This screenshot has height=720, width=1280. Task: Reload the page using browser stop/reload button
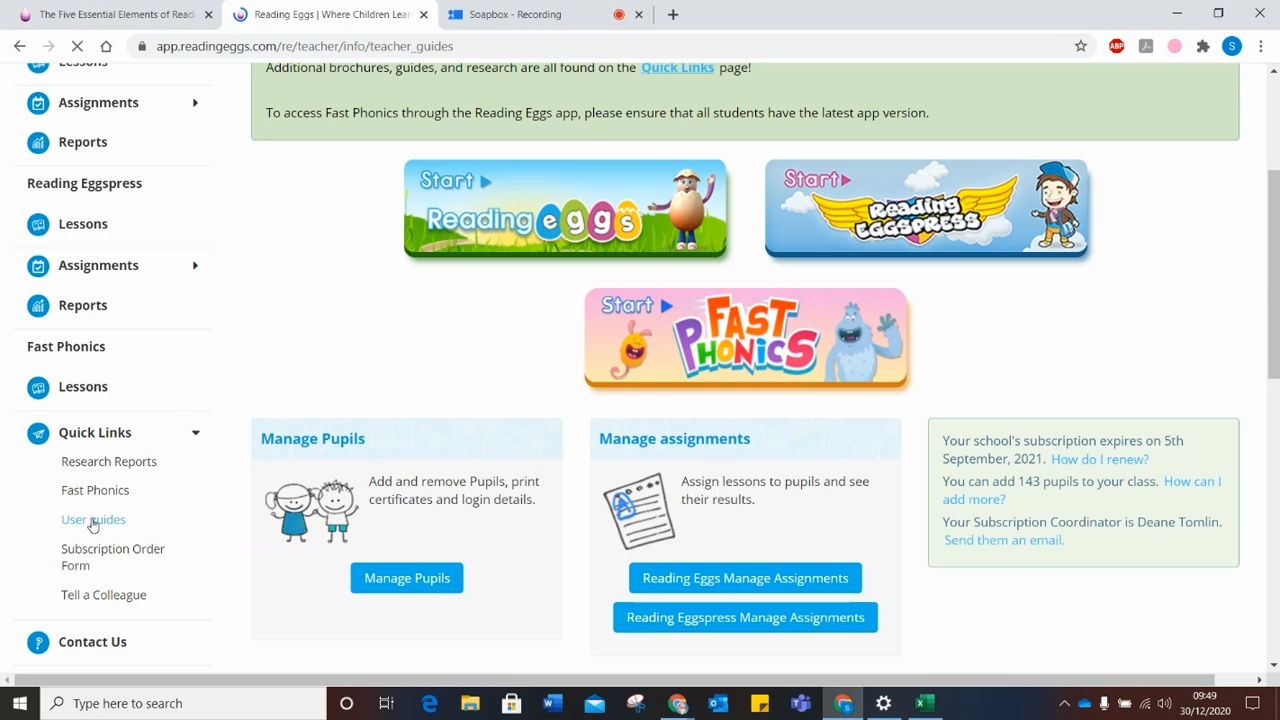(78, 46)
